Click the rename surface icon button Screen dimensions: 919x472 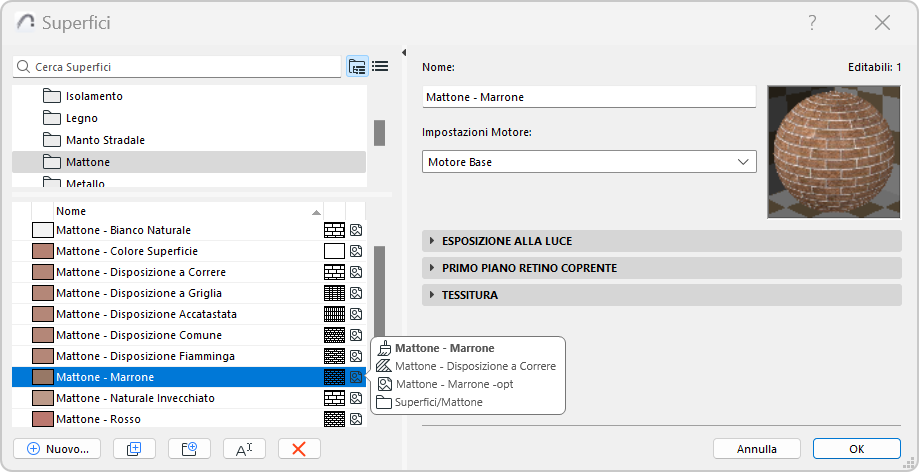coord(244,449)
